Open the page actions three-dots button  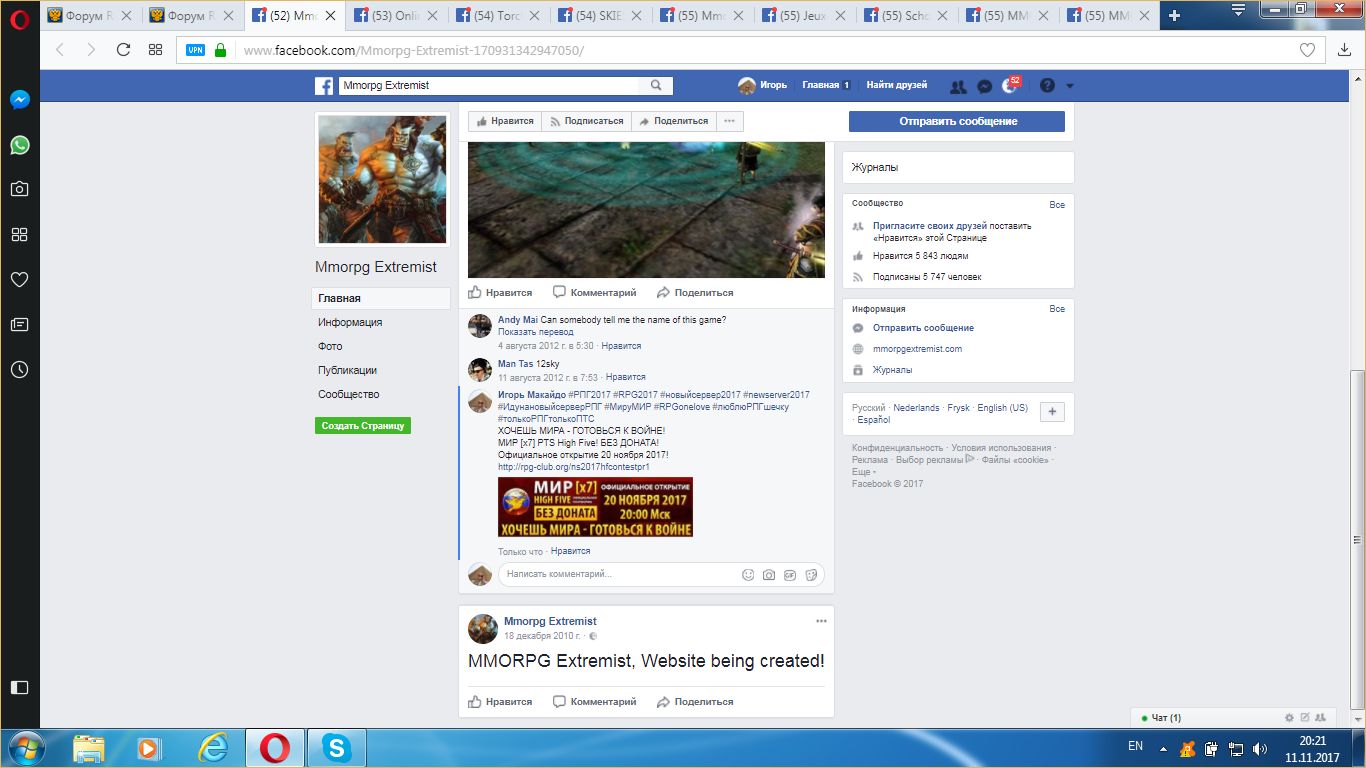coord(730,121)
